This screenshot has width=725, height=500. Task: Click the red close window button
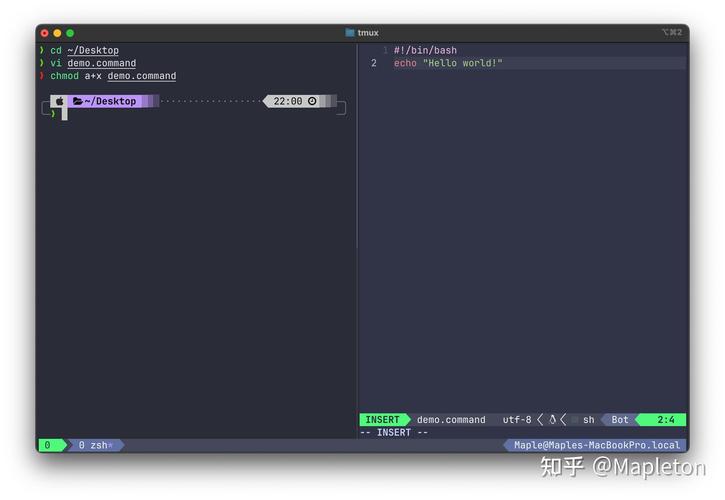click(x=44, y=33)
